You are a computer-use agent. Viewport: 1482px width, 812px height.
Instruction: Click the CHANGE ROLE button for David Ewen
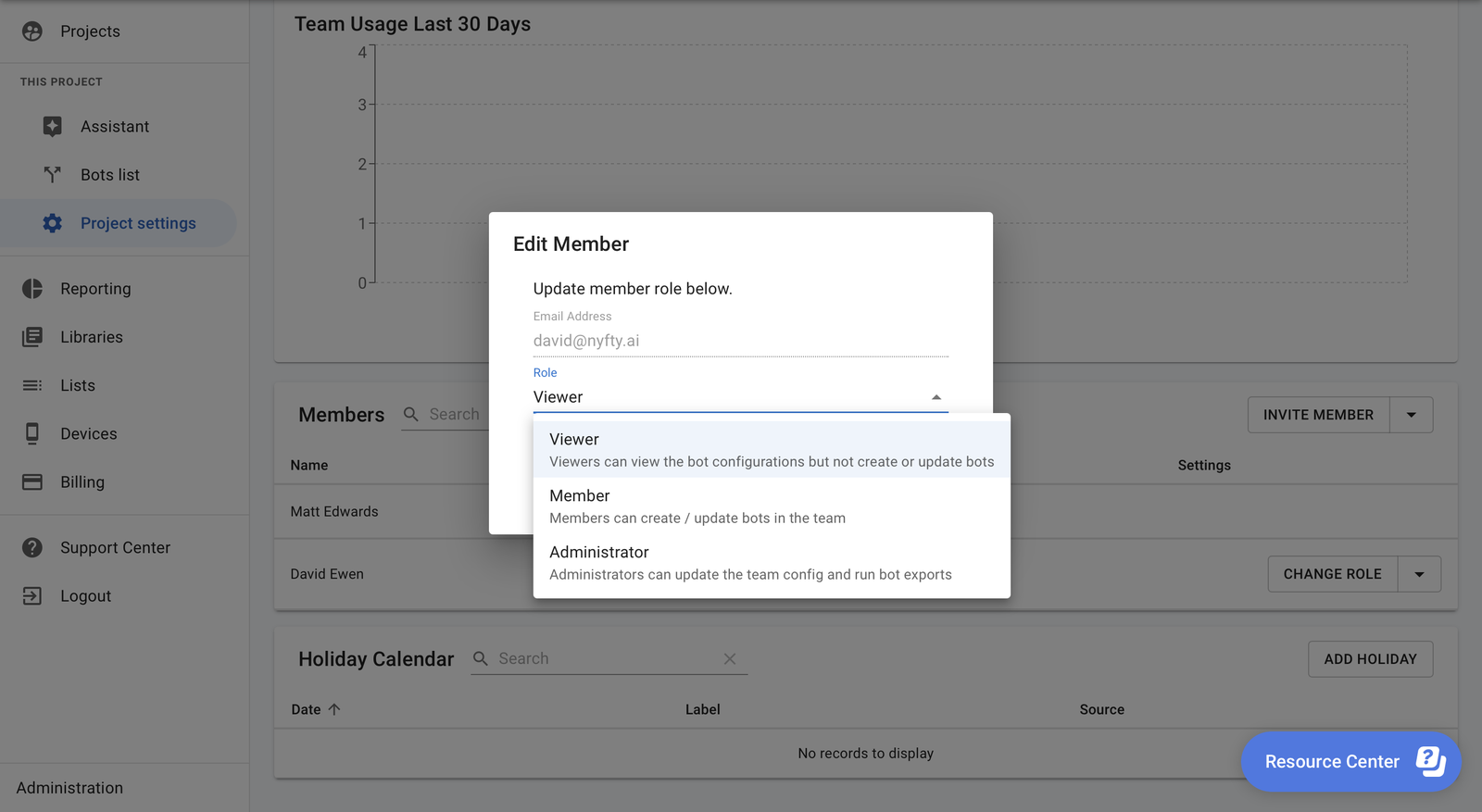[x=1332, y=574]
